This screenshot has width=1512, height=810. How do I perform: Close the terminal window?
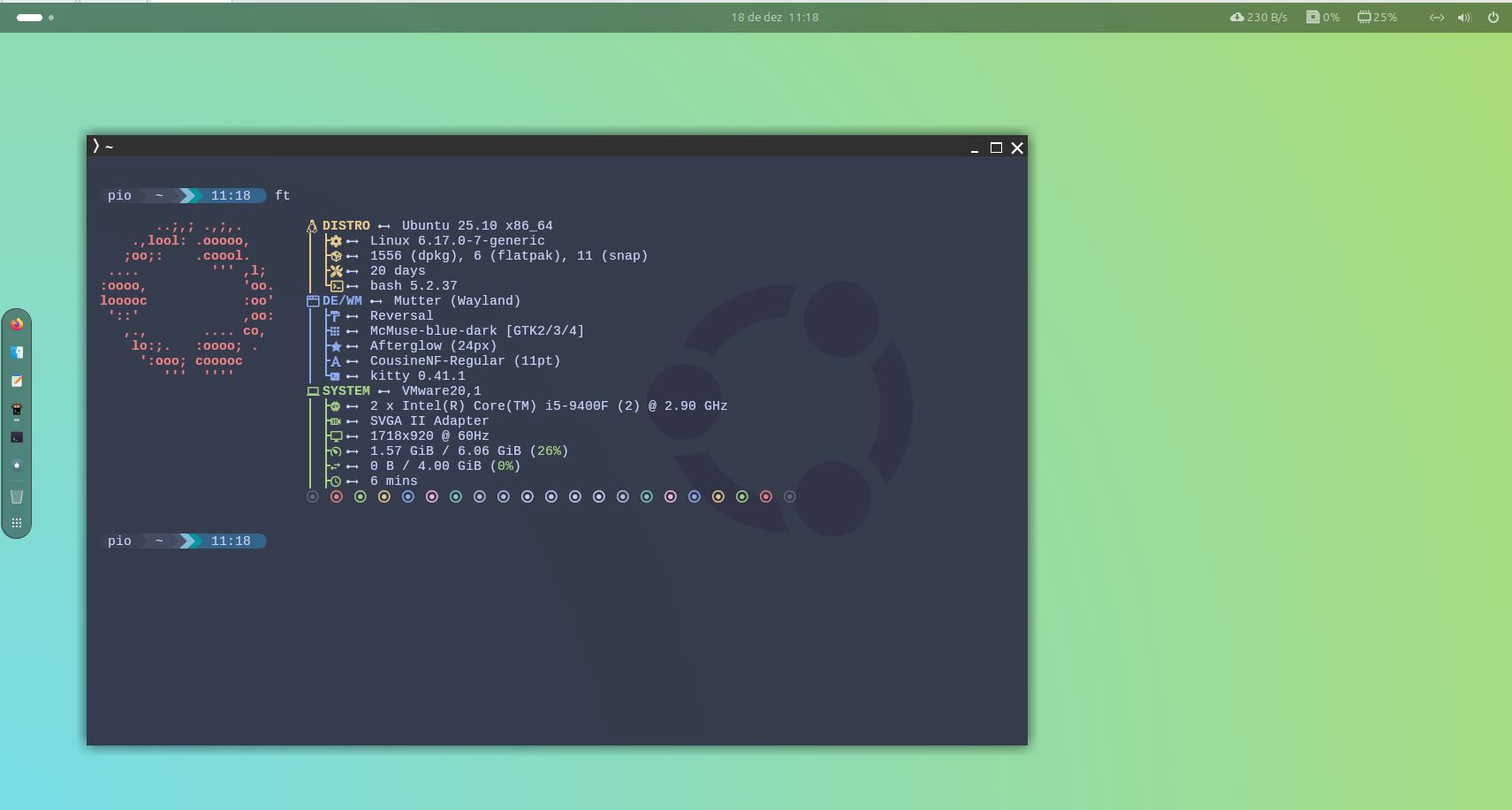(x=1017, y=148)
